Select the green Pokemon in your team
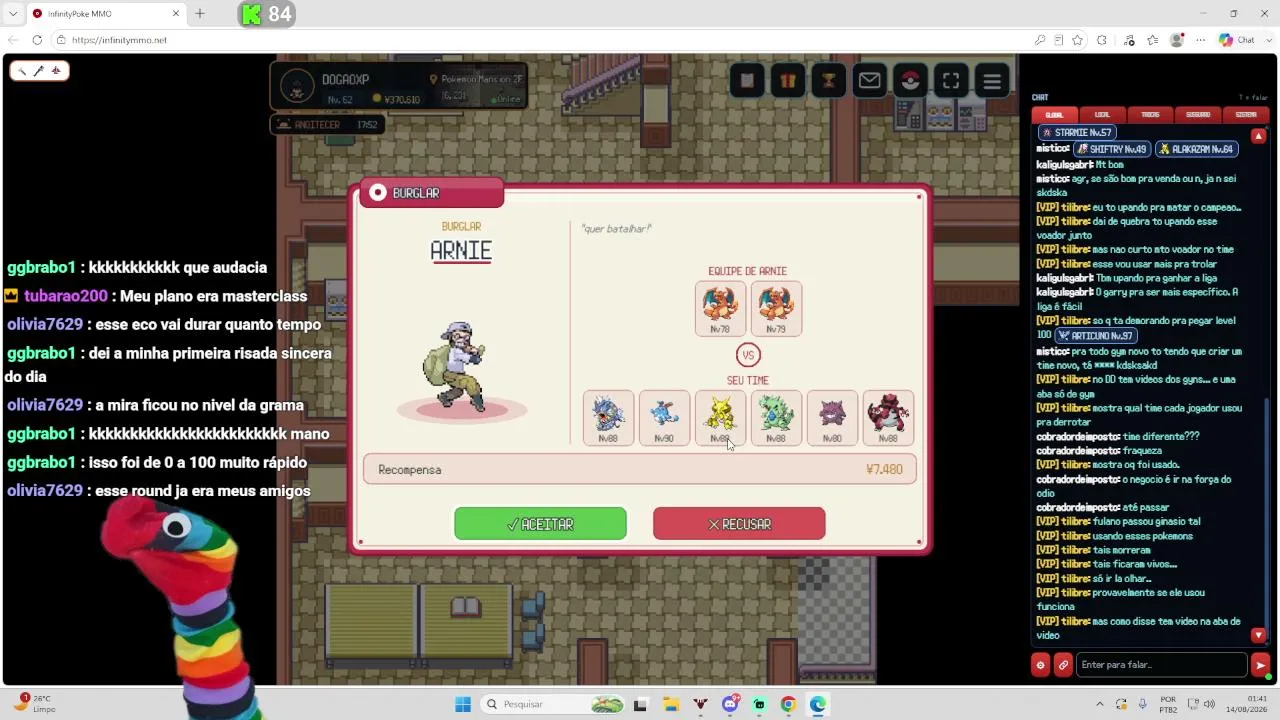This screenshot has width=1280, height=720. click(x=776, y=418)
